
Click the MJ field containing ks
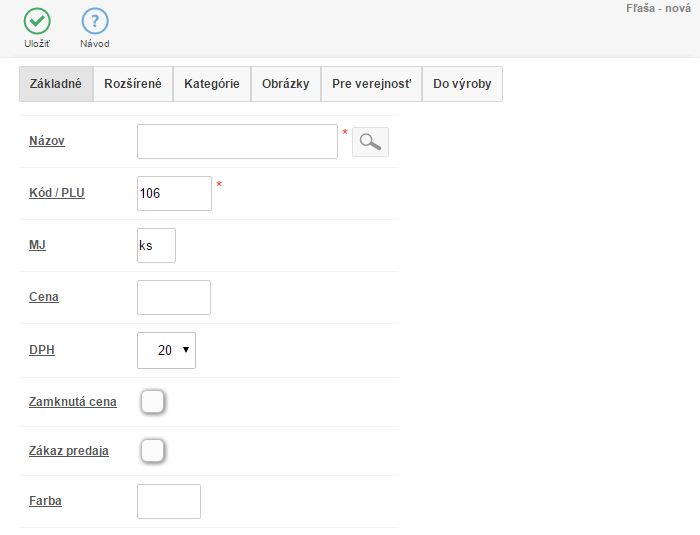(156, 245)
